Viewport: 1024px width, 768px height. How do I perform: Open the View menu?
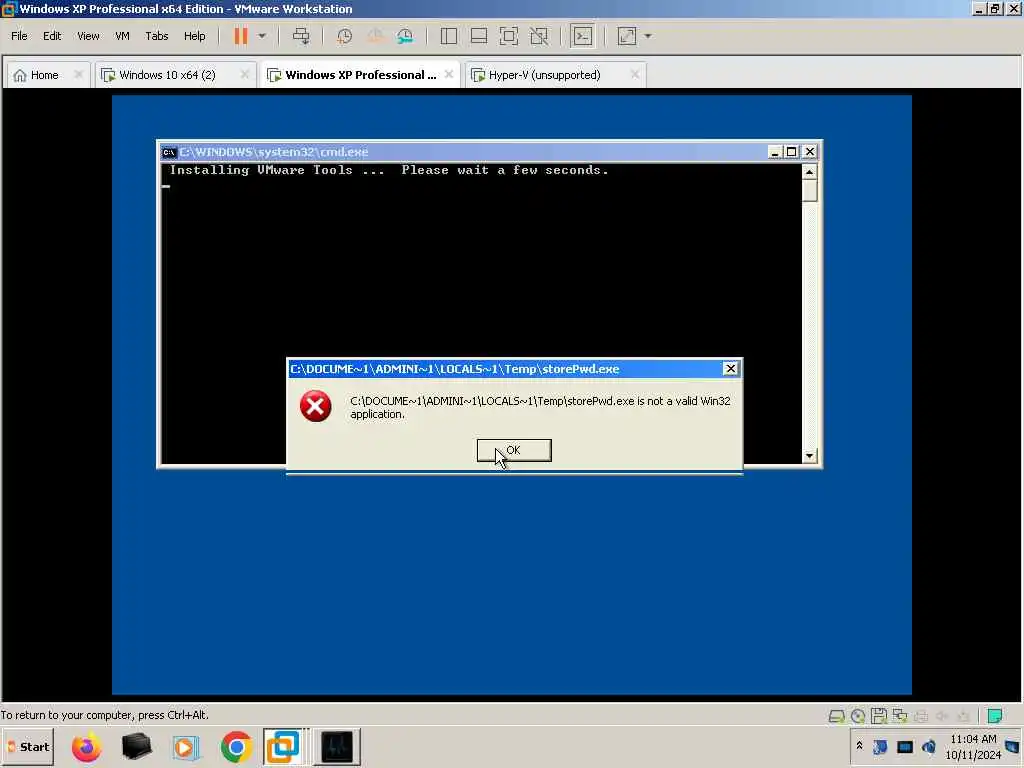(x=88, y=36)
